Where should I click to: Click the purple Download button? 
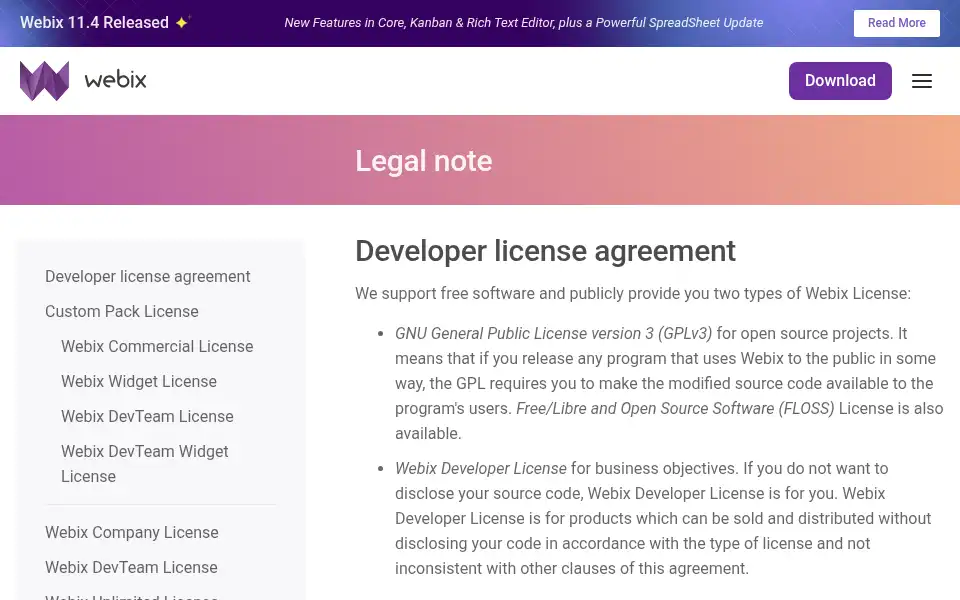tap(840, 81)
